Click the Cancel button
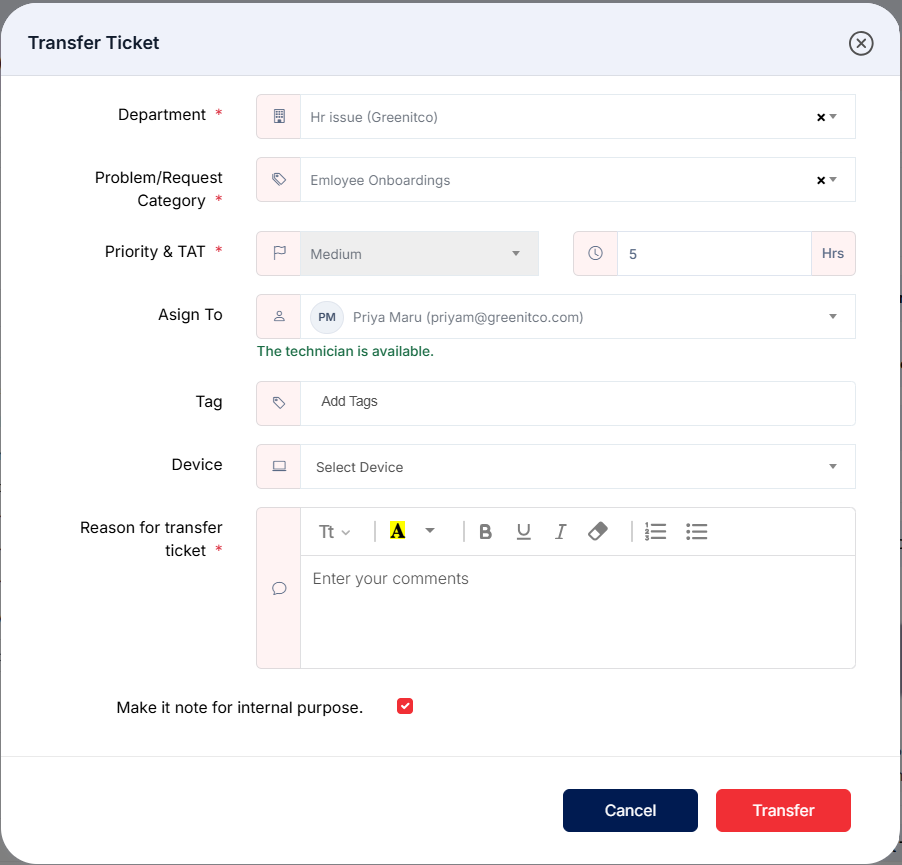902x865 pixels. click(630, 810)
